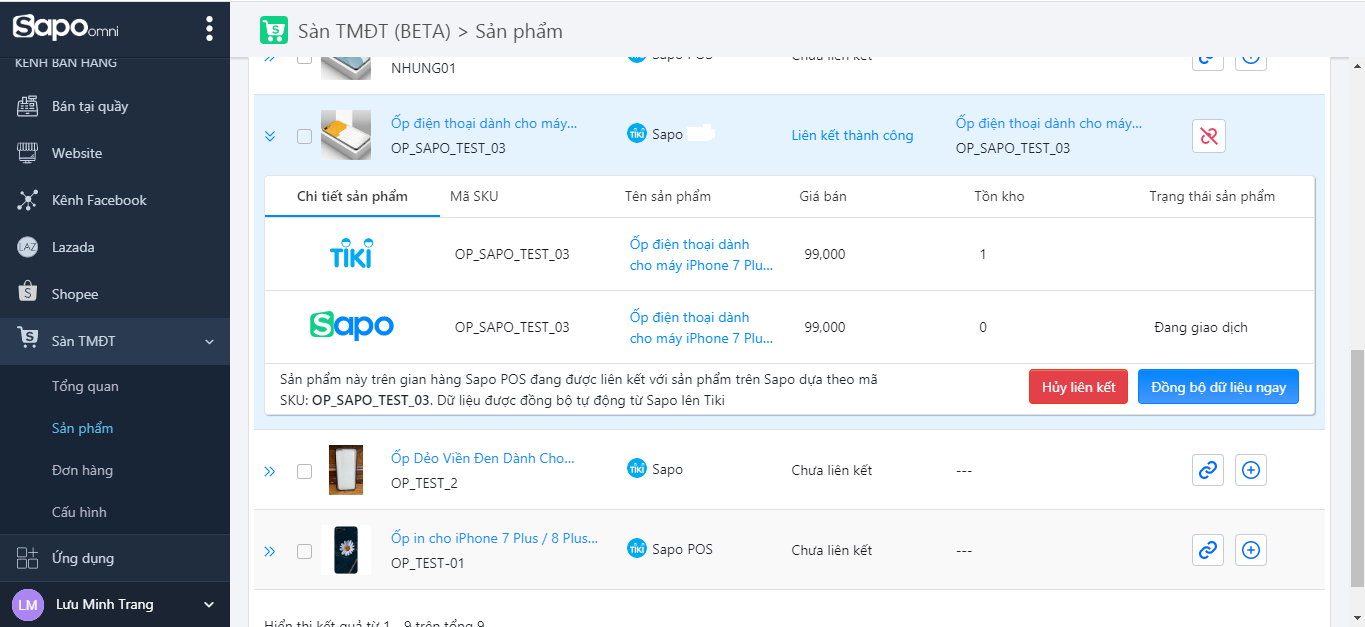Open the Shopee channel in sidebar
This screenshot has height=627, width=1365.
tap(75, 294)
